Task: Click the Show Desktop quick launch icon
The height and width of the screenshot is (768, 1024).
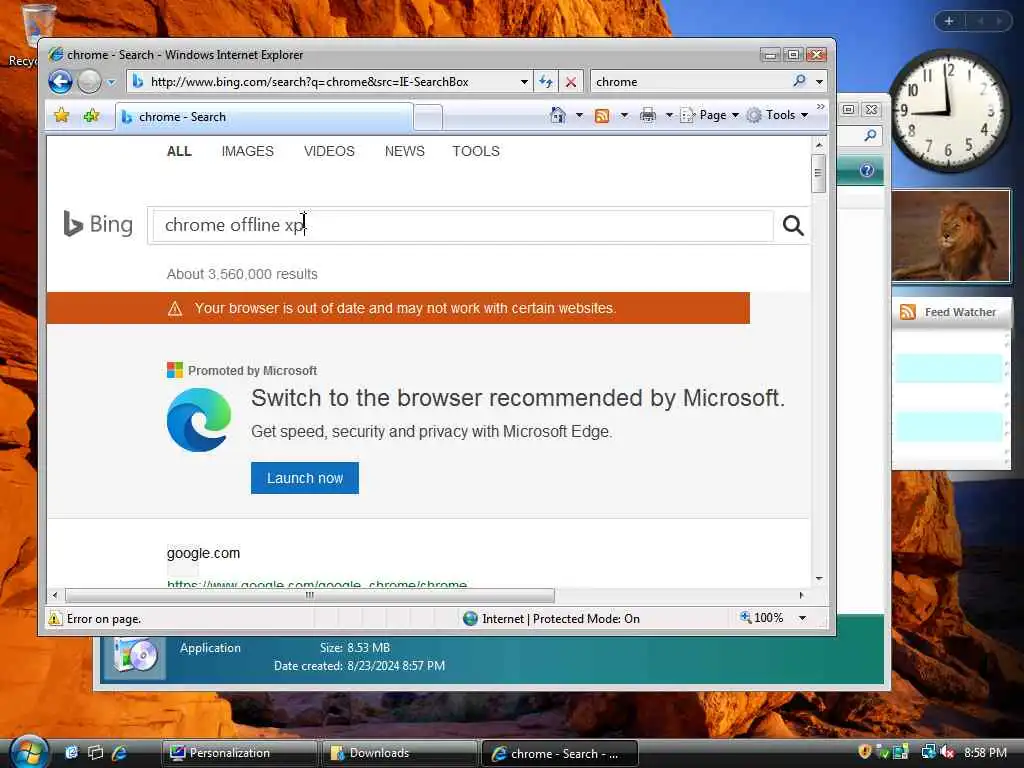Action: tap(71, 753)
